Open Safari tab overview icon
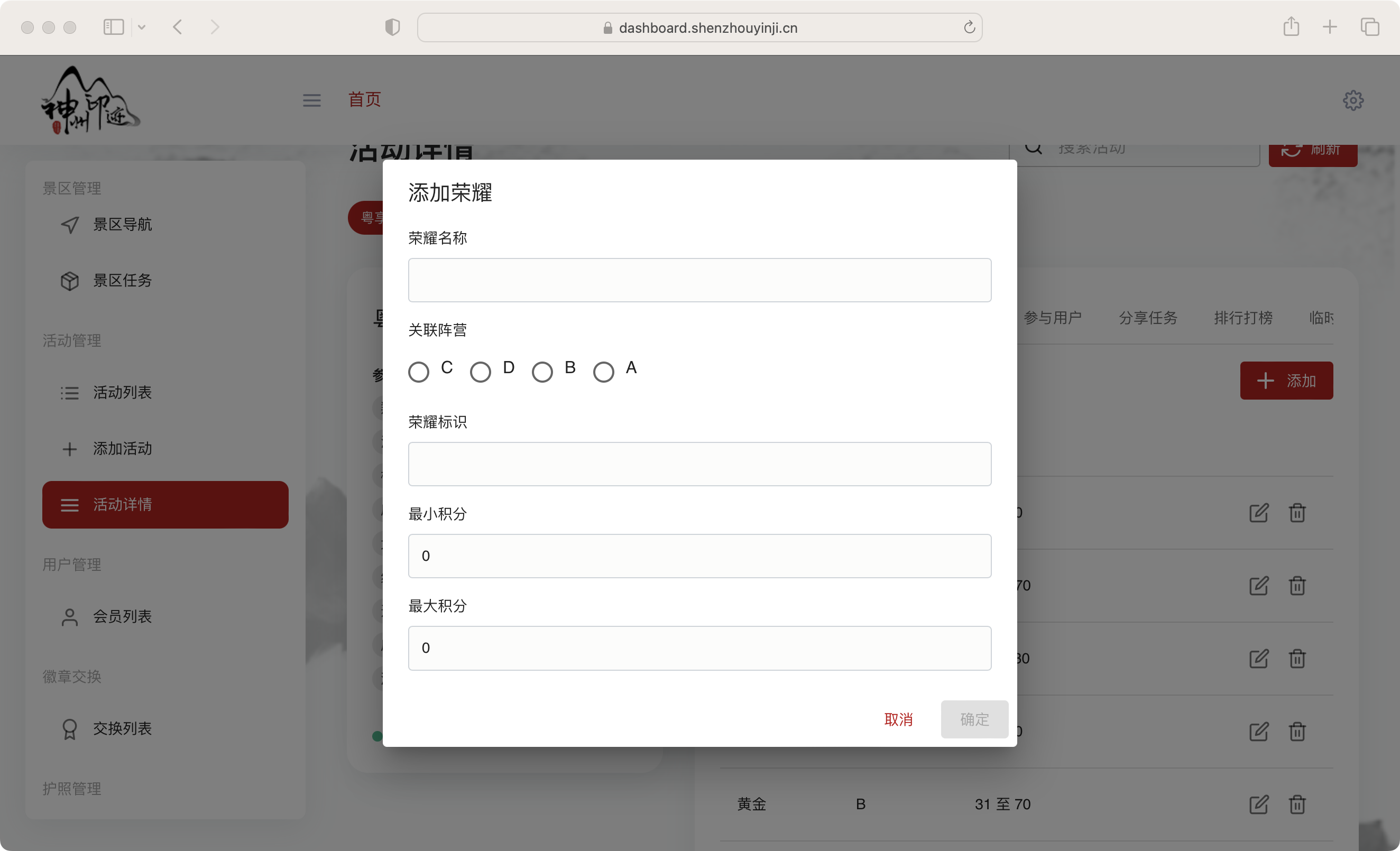Image resolution: width=1400 pixels, height=851 pixels. [1369, 27]
